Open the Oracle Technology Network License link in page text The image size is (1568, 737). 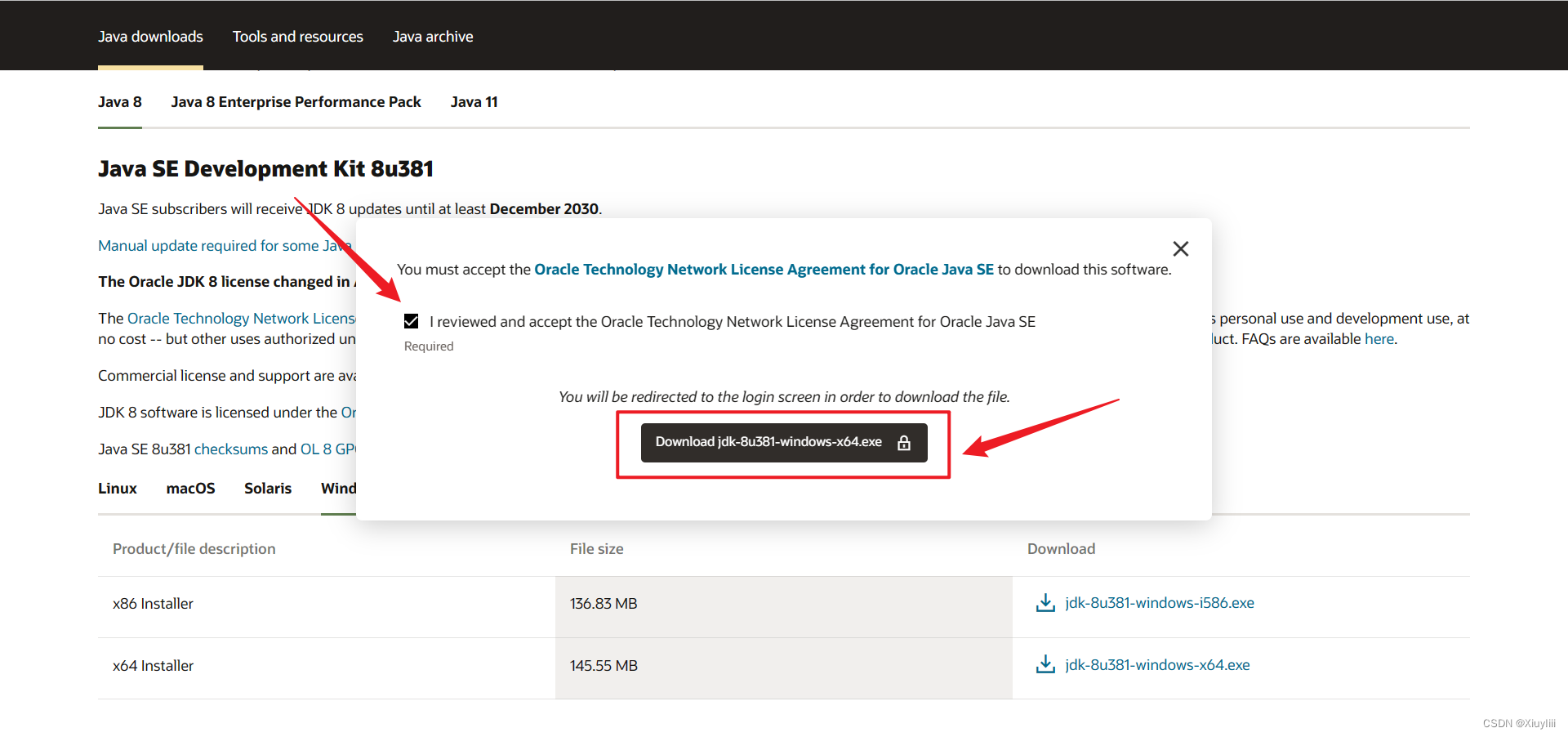[242, 319]
